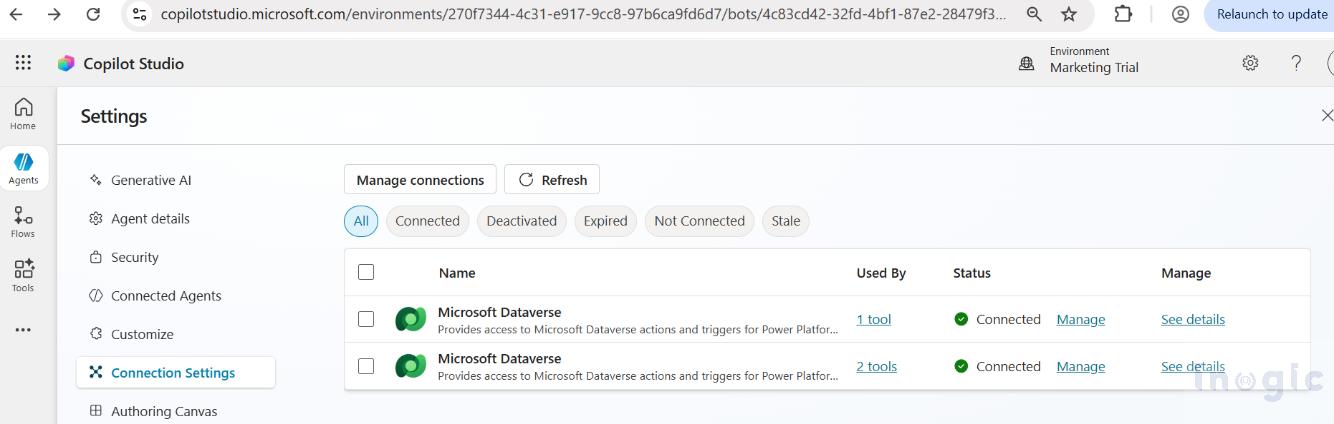Go back in browser history
The height and width of the screenshot is (424, 1334).
pyautogui.click(x=16, y=15)
